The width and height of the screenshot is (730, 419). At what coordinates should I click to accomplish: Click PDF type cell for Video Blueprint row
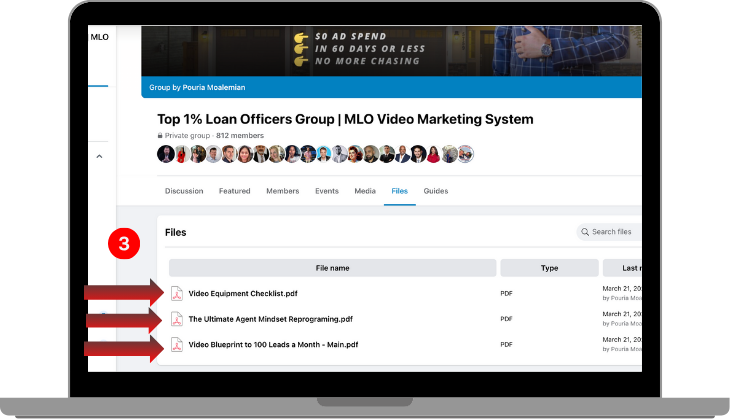(x=507, y=345)
